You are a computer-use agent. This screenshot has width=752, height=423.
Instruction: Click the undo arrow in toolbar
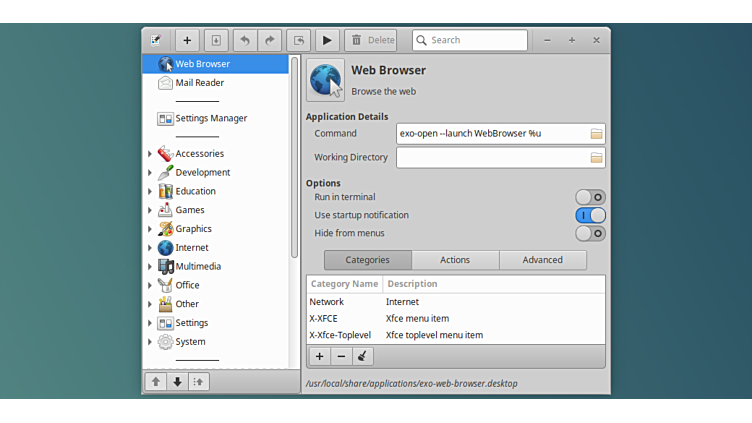pyautogui.click(x=245, y=41)
